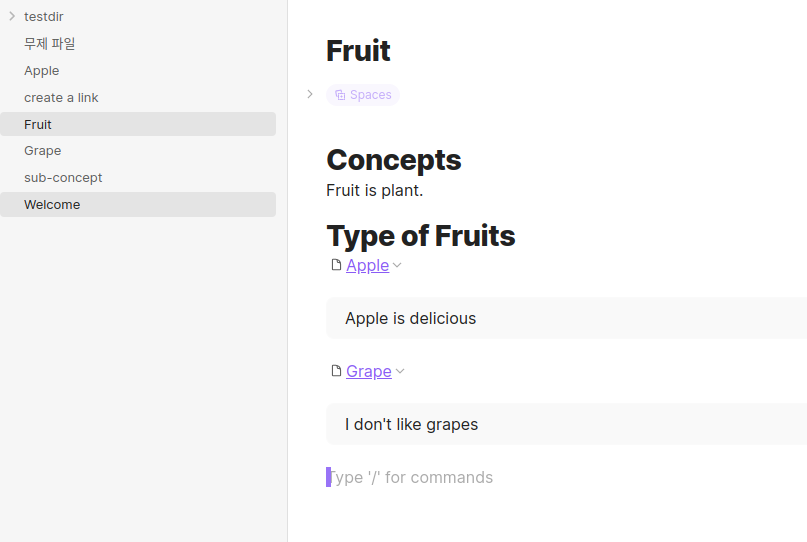Open the Welcome note in sidebar
The width and height of the screenshot is (807, 542).
(x=52, y=204)
